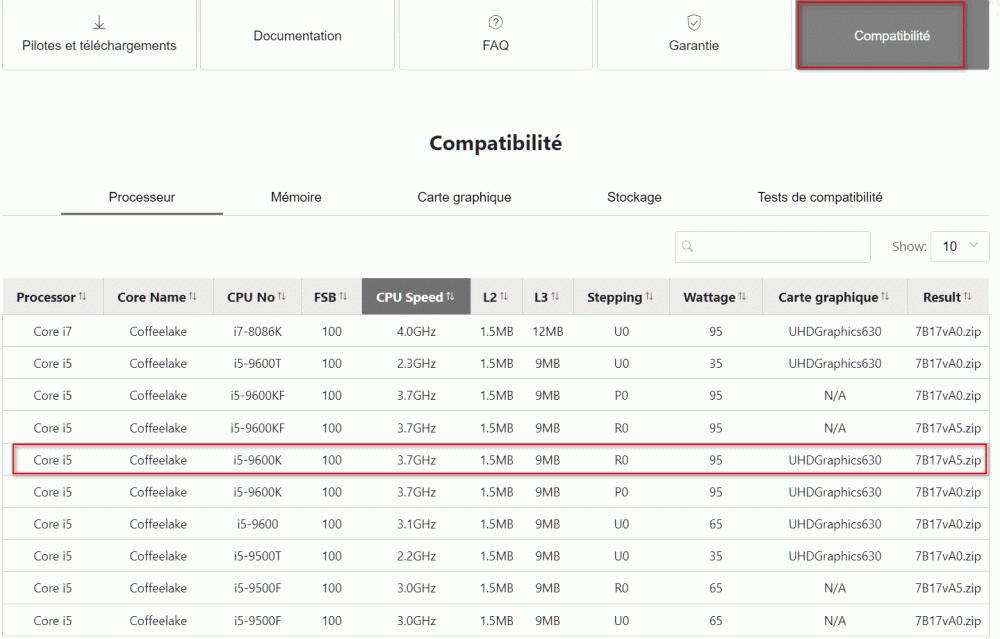Click the FAQ question mark icon
The width and height of the screenshot is (1000, 639).
495,23
